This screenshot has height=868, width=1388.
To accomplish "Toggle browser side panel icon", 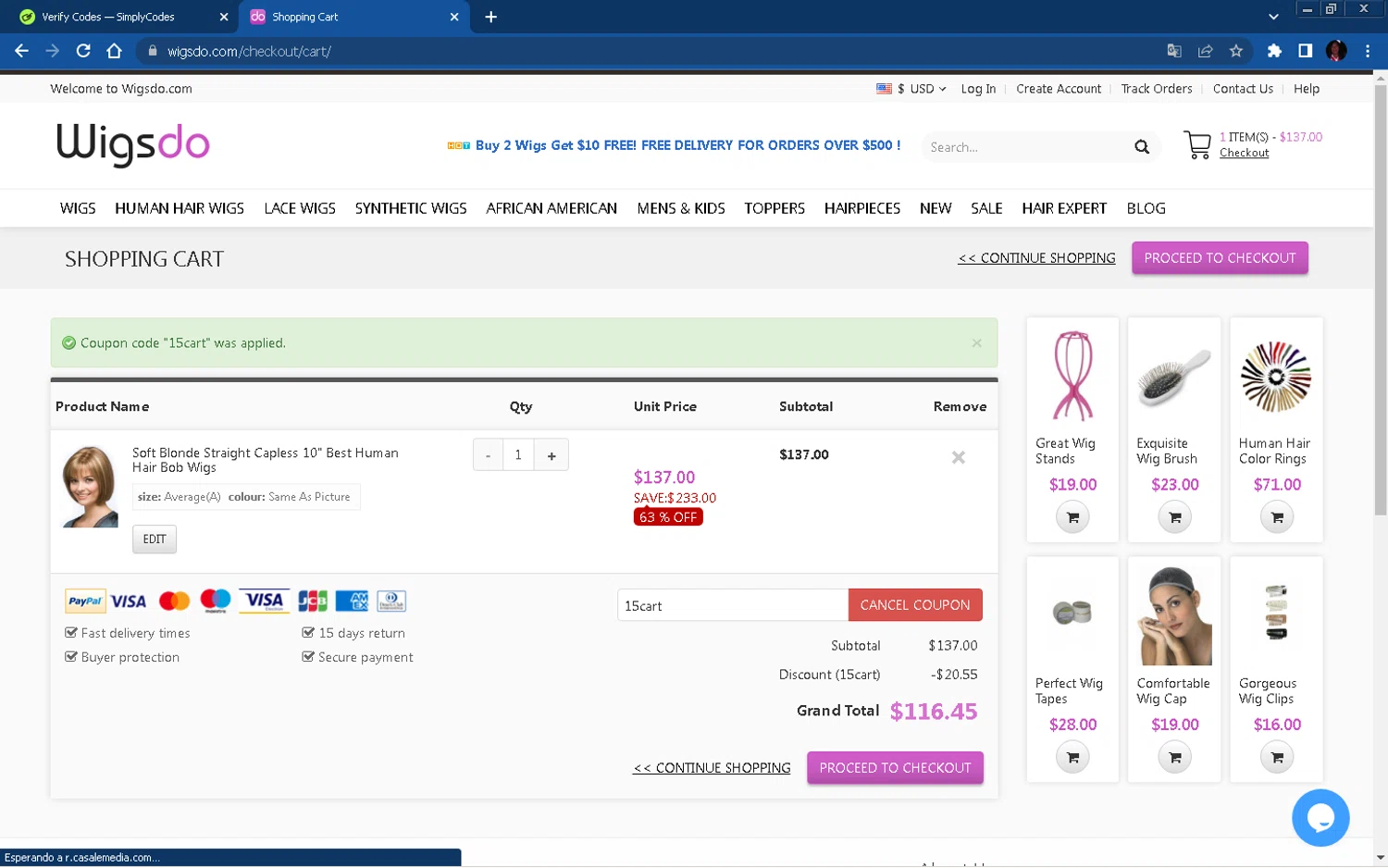I will click(x=1305, y=51).
